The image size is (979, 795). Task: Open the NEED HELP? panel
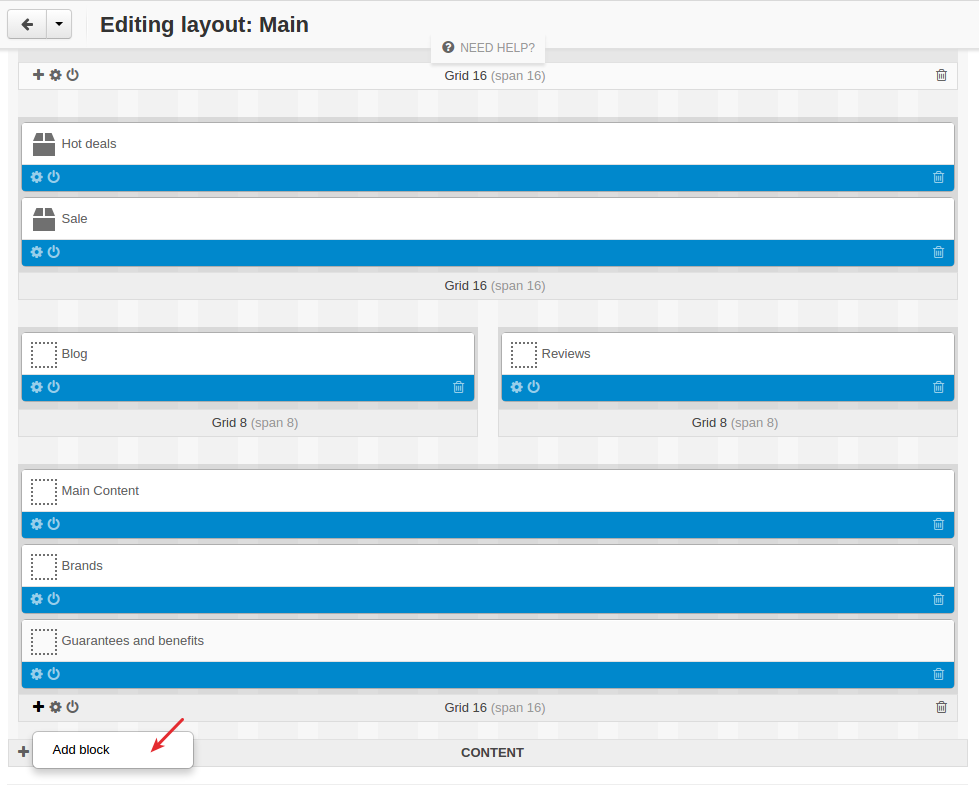(x=488, y=47)
